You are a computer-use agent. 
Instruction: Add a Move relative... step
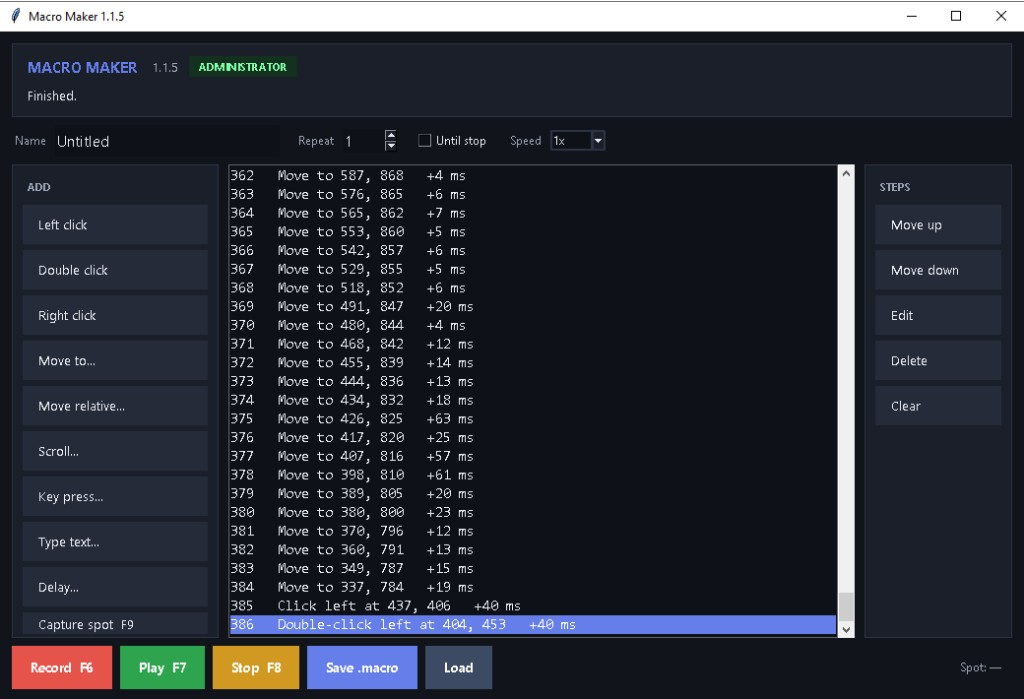click(115, 406)
